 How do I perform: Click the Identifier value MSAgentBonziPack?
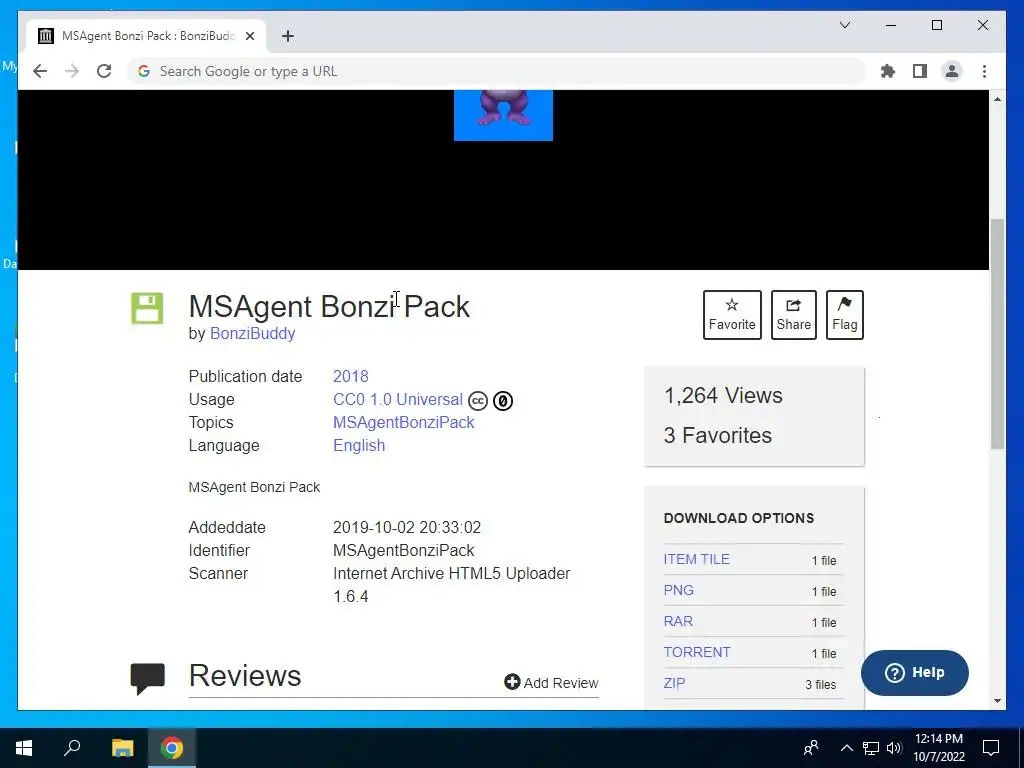tap(404, 551)
